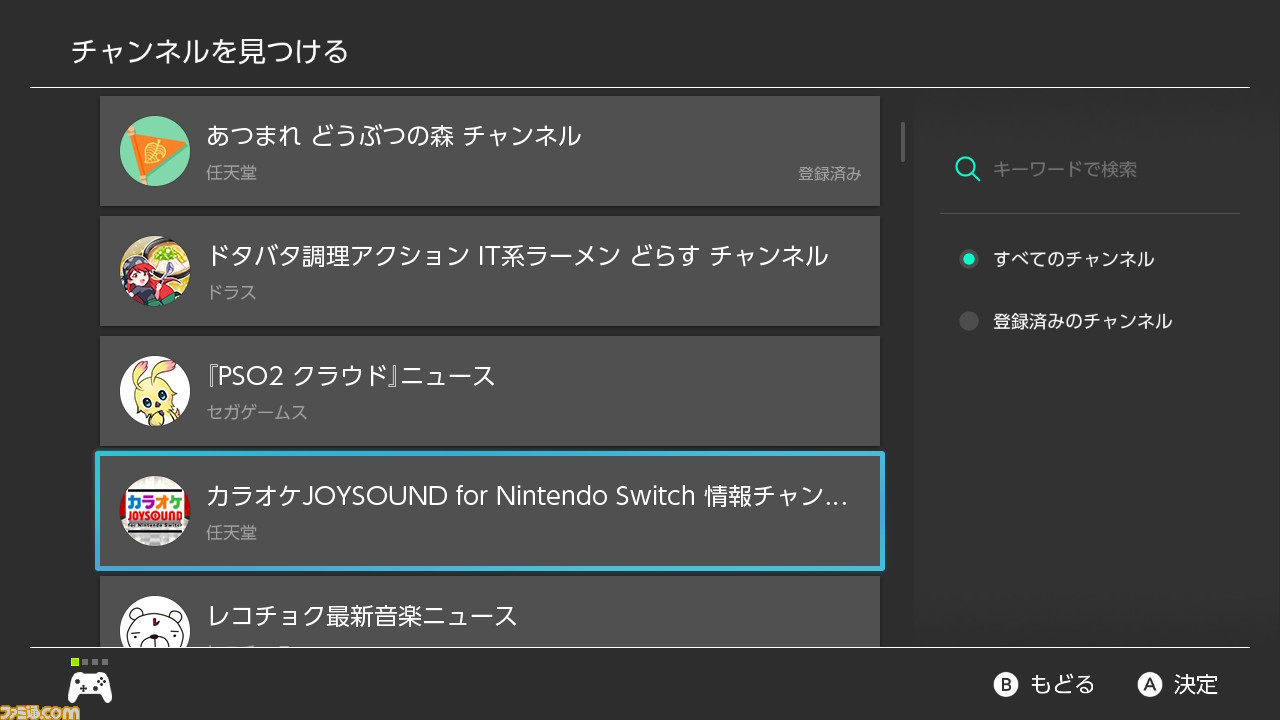Open ドタバタ調理アクション IT系ラーメン どらす チャンネル

[490, 271]
